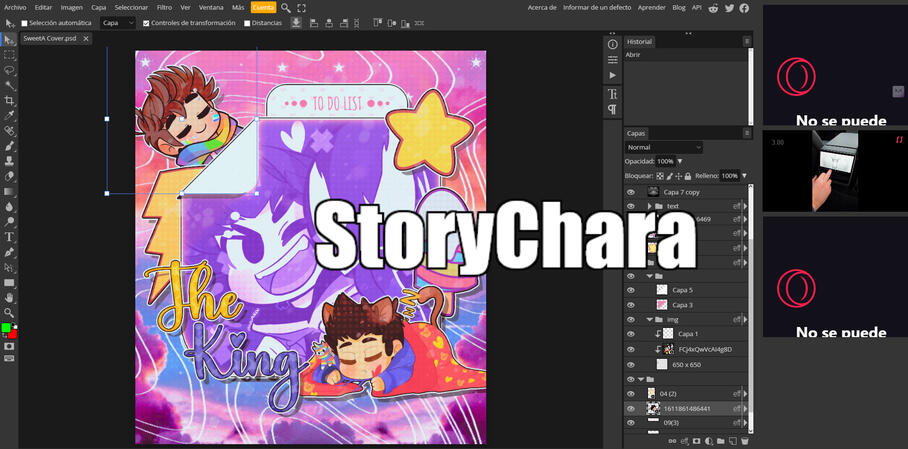Open the Normal blend mode dropdown
908x449 pixels.
point(665,147)
